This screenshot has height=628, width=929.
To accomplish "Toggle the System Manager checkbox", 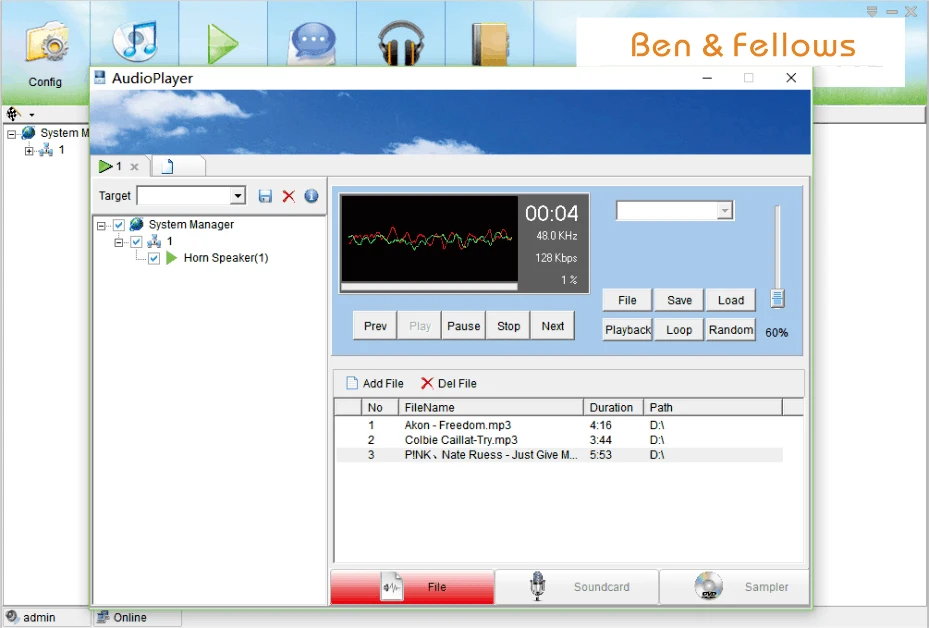I will coord(117,224).
